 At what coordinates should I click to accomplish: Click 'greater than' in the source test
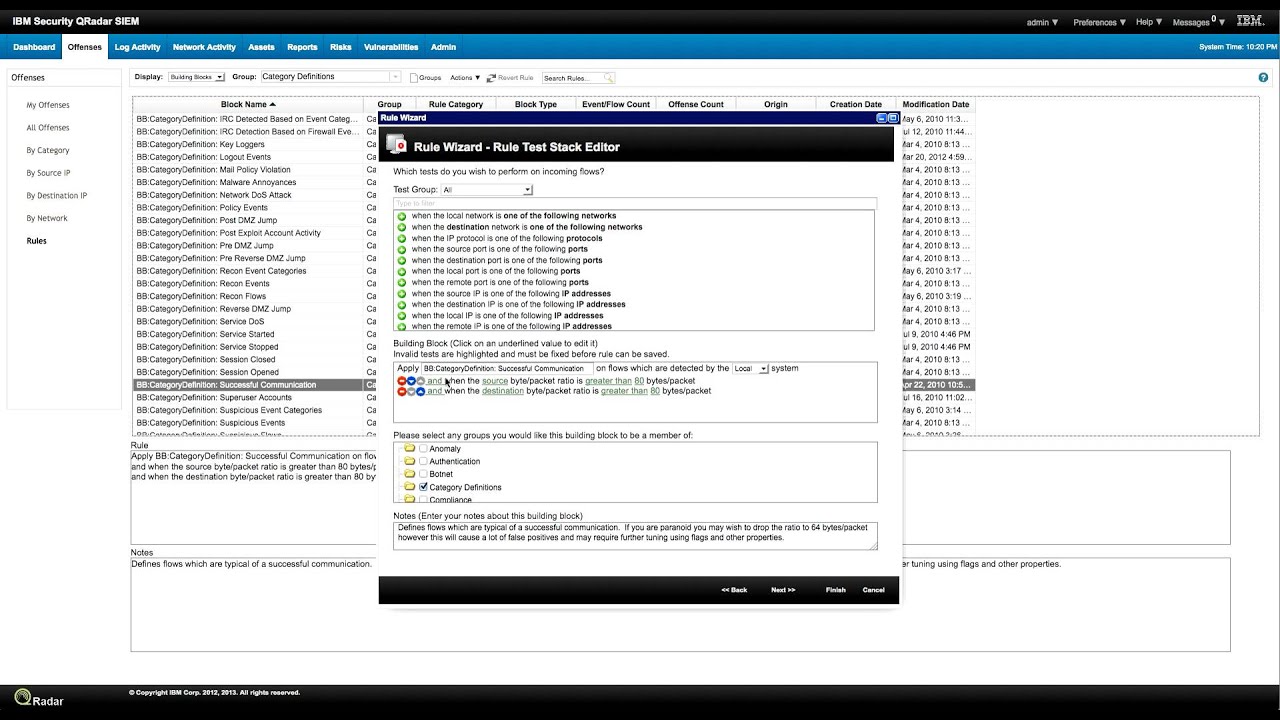(608, 381)
